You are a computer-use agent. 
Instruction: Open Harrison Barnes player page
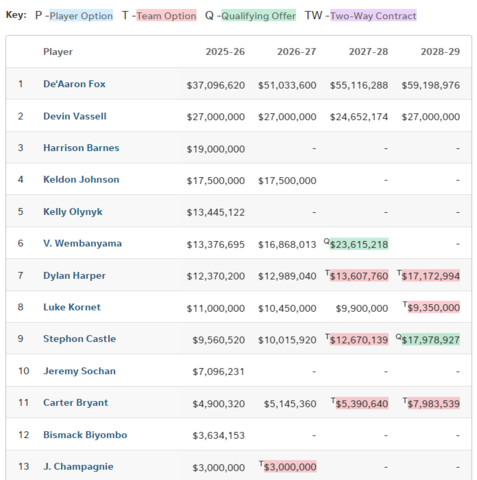point(81,148)
